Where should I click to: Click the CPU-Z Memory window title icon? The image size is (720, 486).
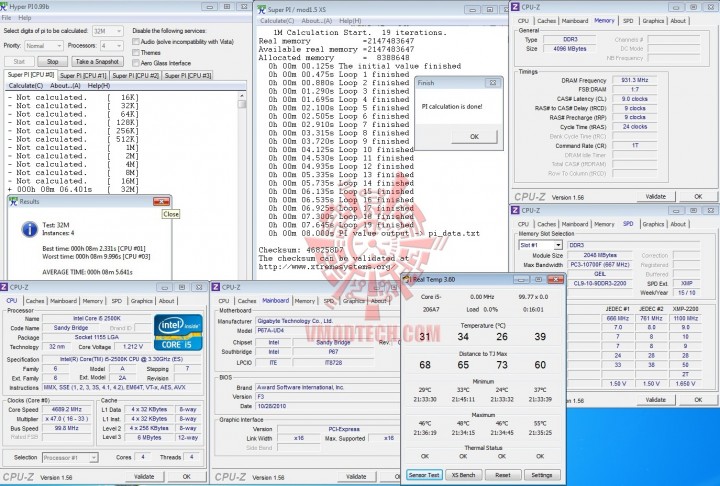tap(515, 7)
